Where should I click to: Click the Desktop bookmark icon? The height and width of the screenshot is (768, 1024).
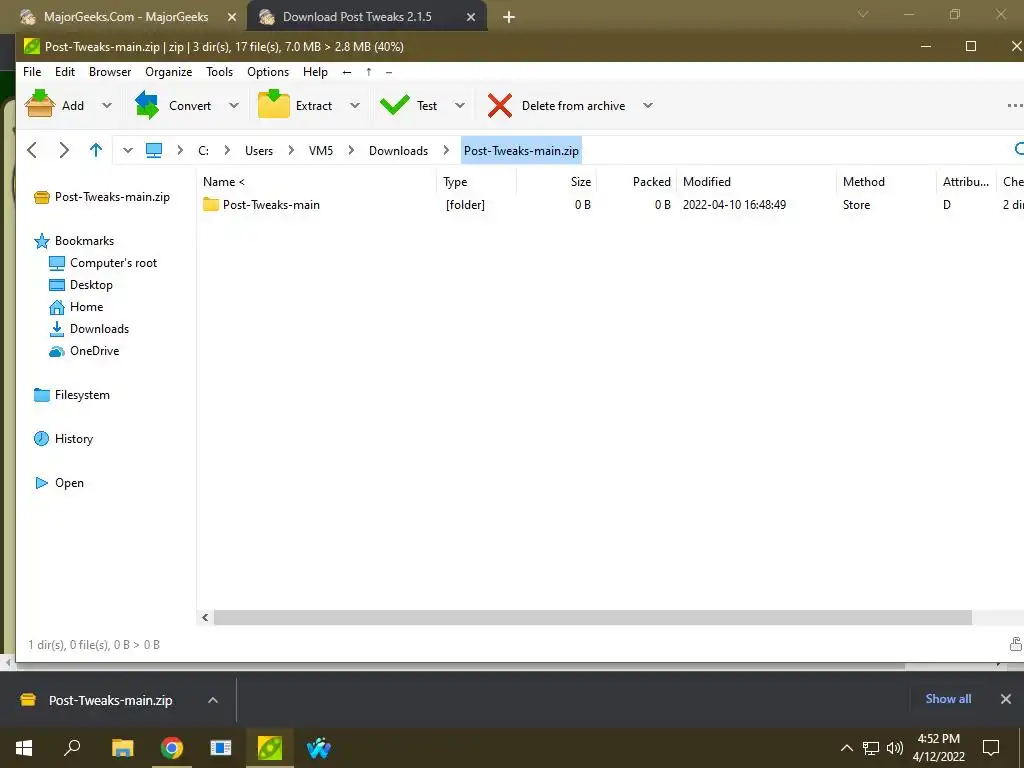pyautogui.click(x=57, y=285)
